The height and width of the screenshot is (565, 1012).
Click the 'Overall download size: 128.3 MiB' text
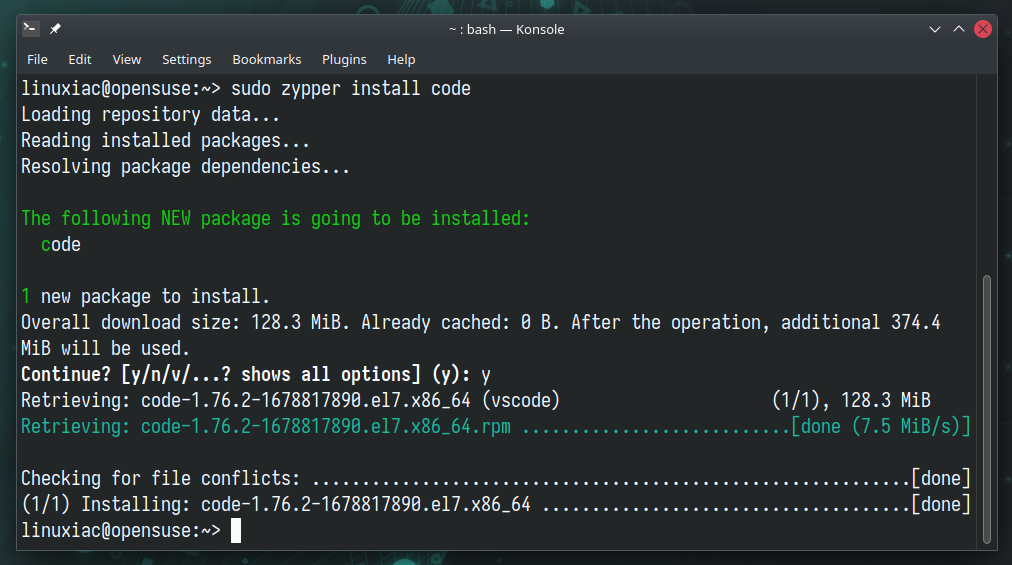pos(185,322)
